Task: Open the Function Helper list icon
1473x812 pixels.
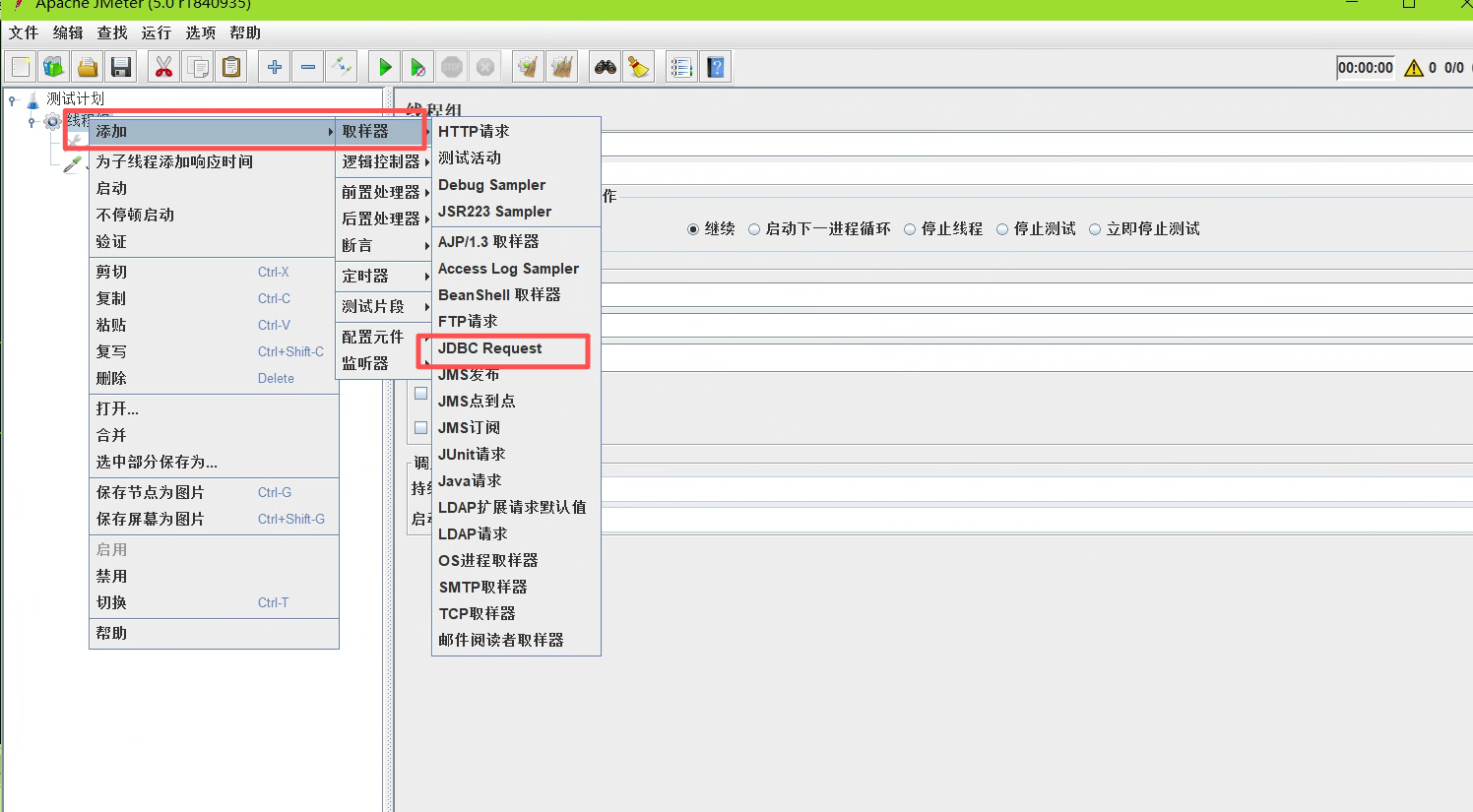Action: tap(680, 67)
